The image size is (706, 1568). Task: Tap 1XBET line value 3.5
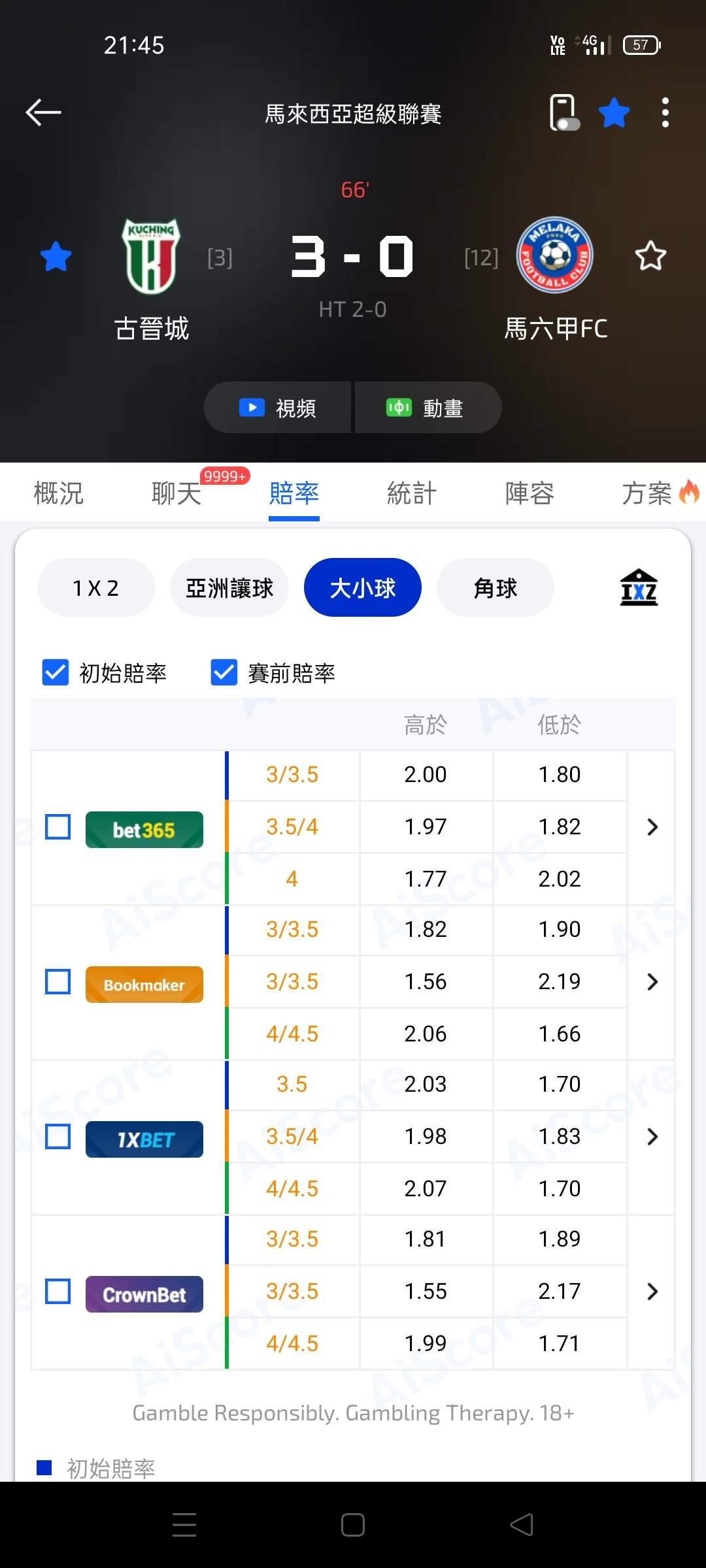(292, 1085)
